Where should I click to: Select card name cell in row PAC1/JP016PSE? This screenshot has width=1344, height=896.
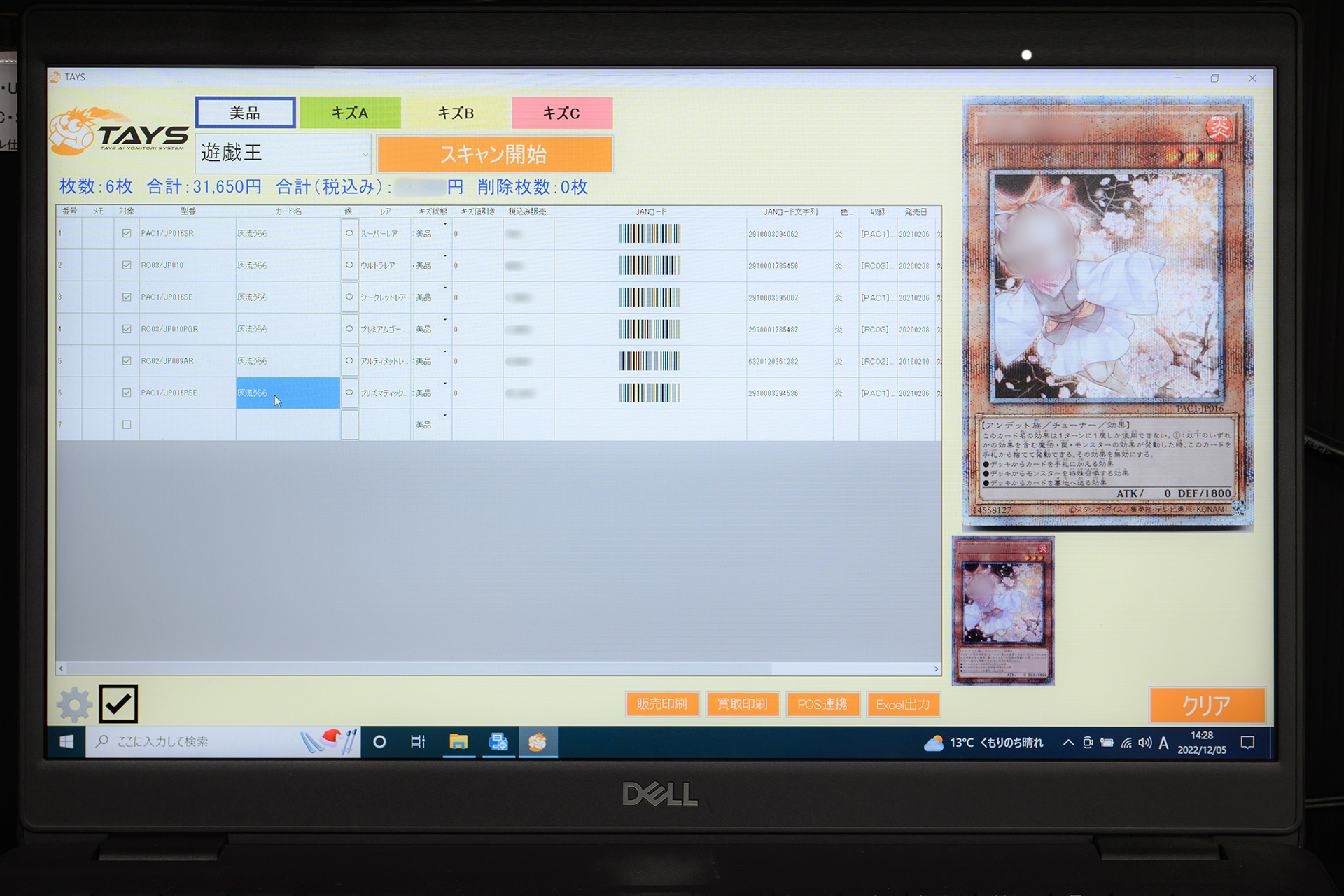[x=288, y=393]
